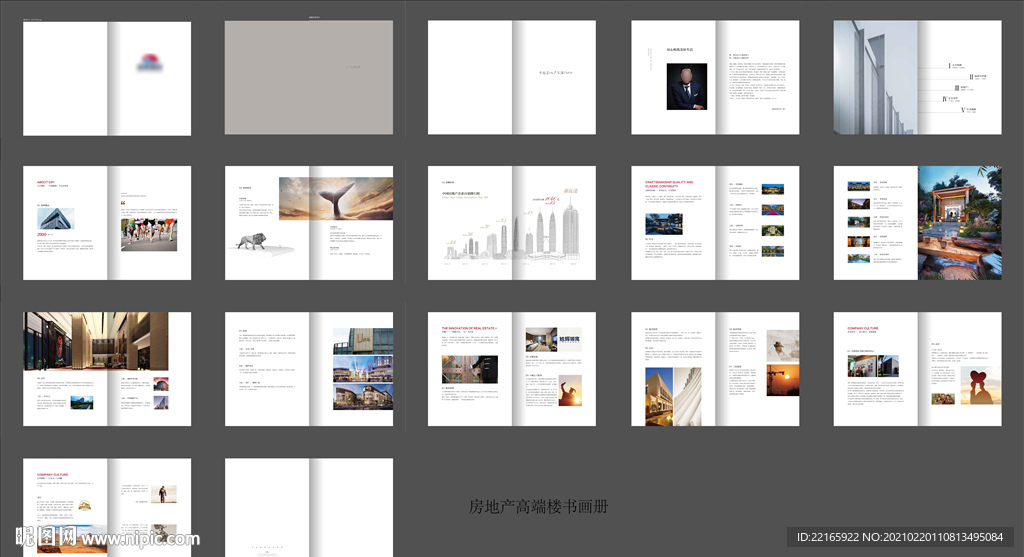The width and height of the screenshot is (1024, 557).
Task: Open the Company Culture spread with hiker photo
Action: click(107, 507)
